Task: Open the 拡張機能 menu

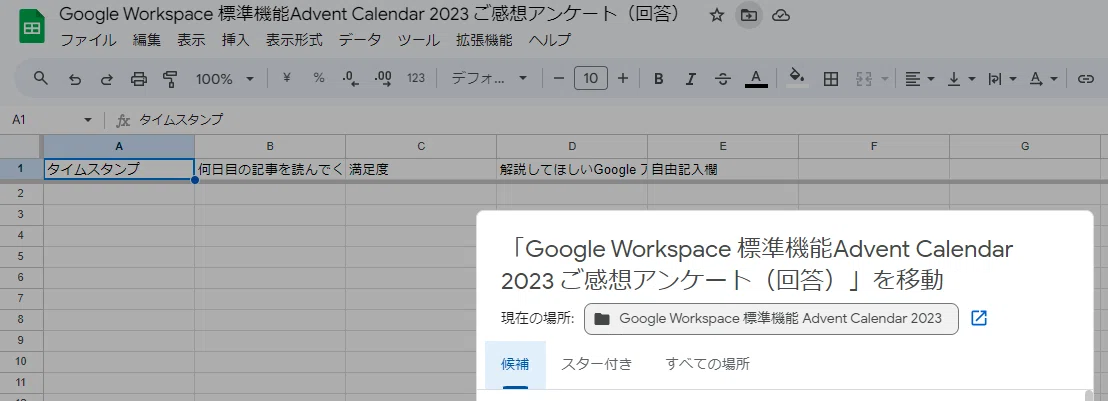Action: point(484,40)
